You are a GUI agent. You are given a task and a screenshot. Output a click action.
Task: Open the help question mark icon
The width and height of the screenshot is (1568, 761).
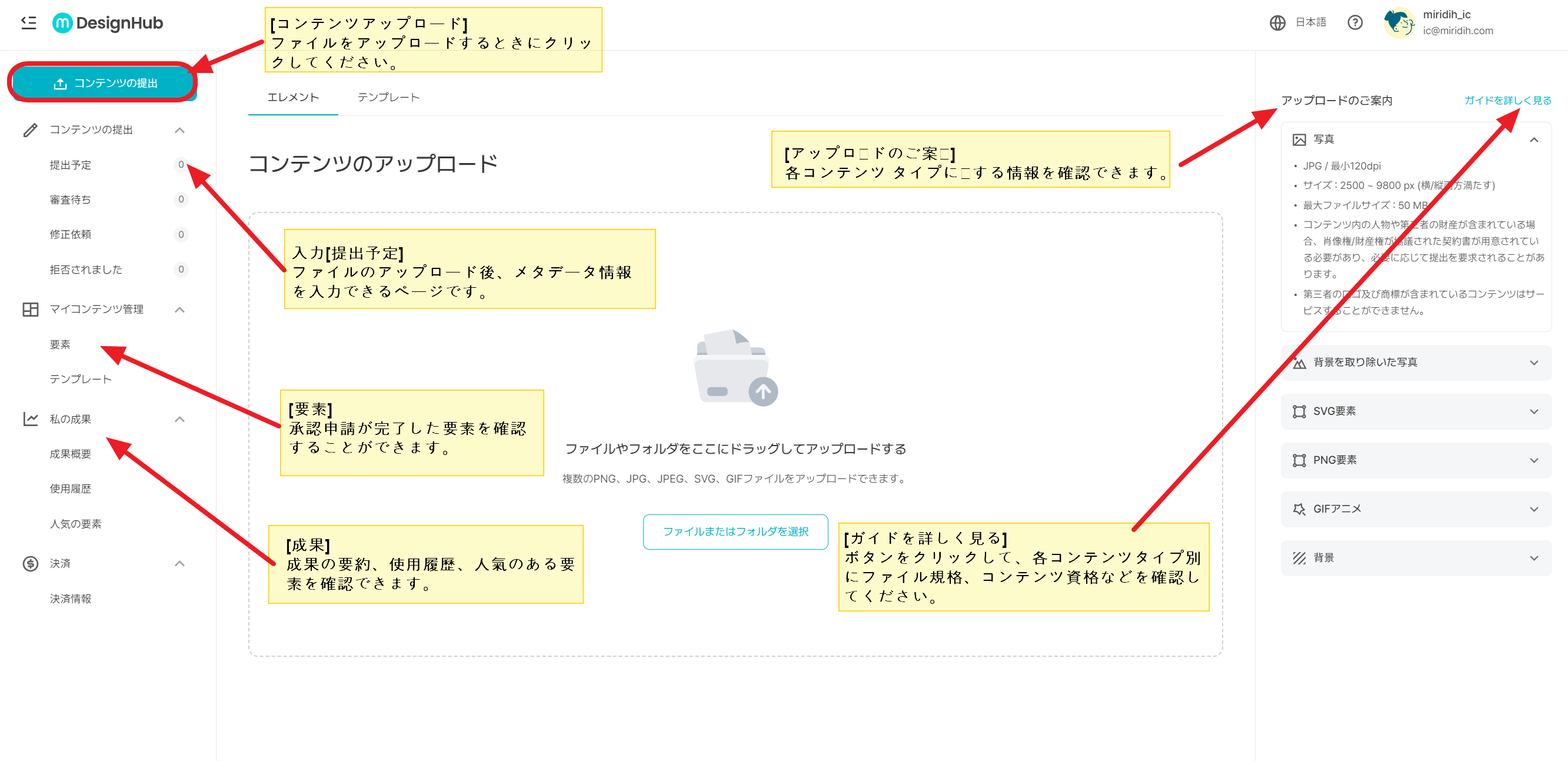1355,23
